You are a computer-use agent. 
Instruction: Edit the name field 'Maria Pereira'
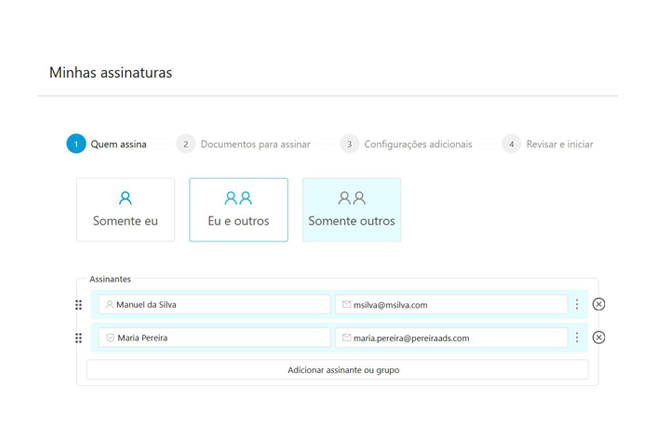220,338
